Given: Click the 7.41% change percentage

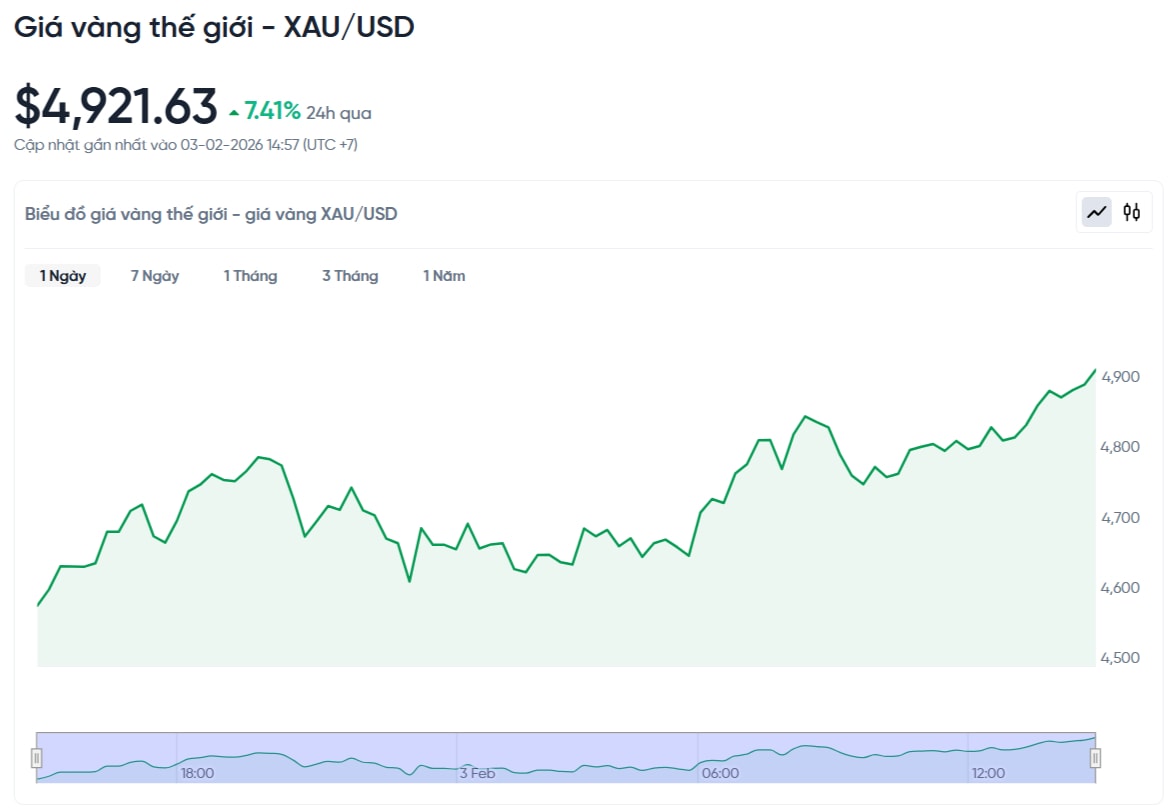Looking at the screenshot, I should [272, 111].
